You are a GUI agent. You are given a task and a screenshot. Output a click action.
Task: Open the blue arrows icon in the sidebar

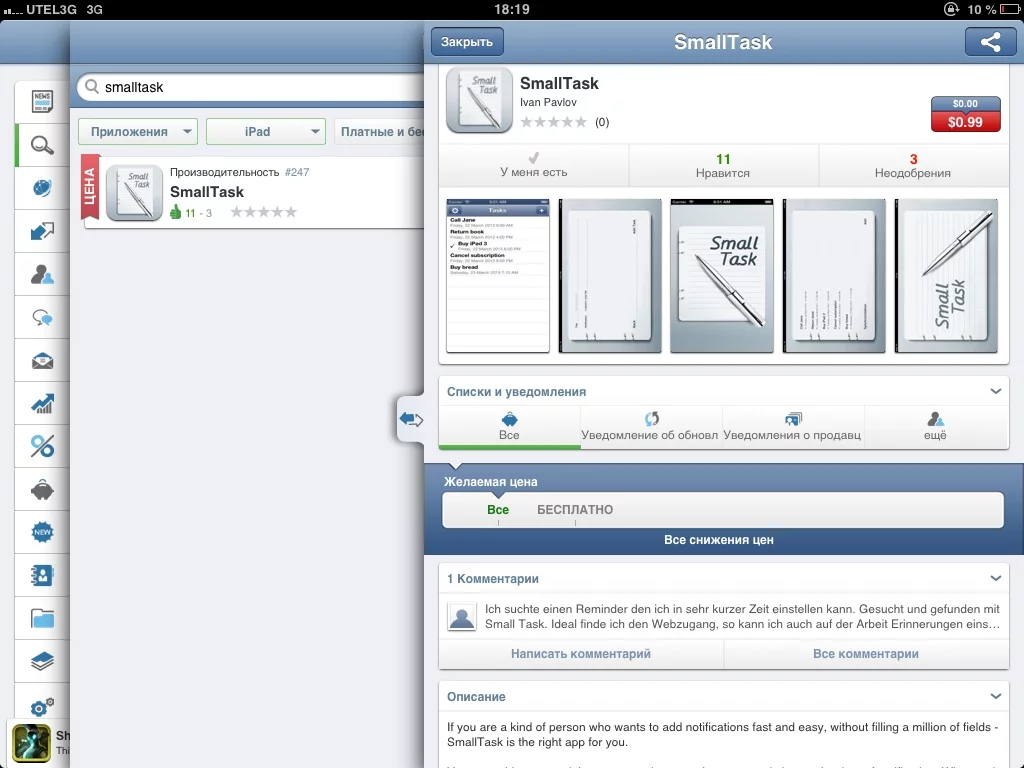pyautogui.click(x=42, y=231)
